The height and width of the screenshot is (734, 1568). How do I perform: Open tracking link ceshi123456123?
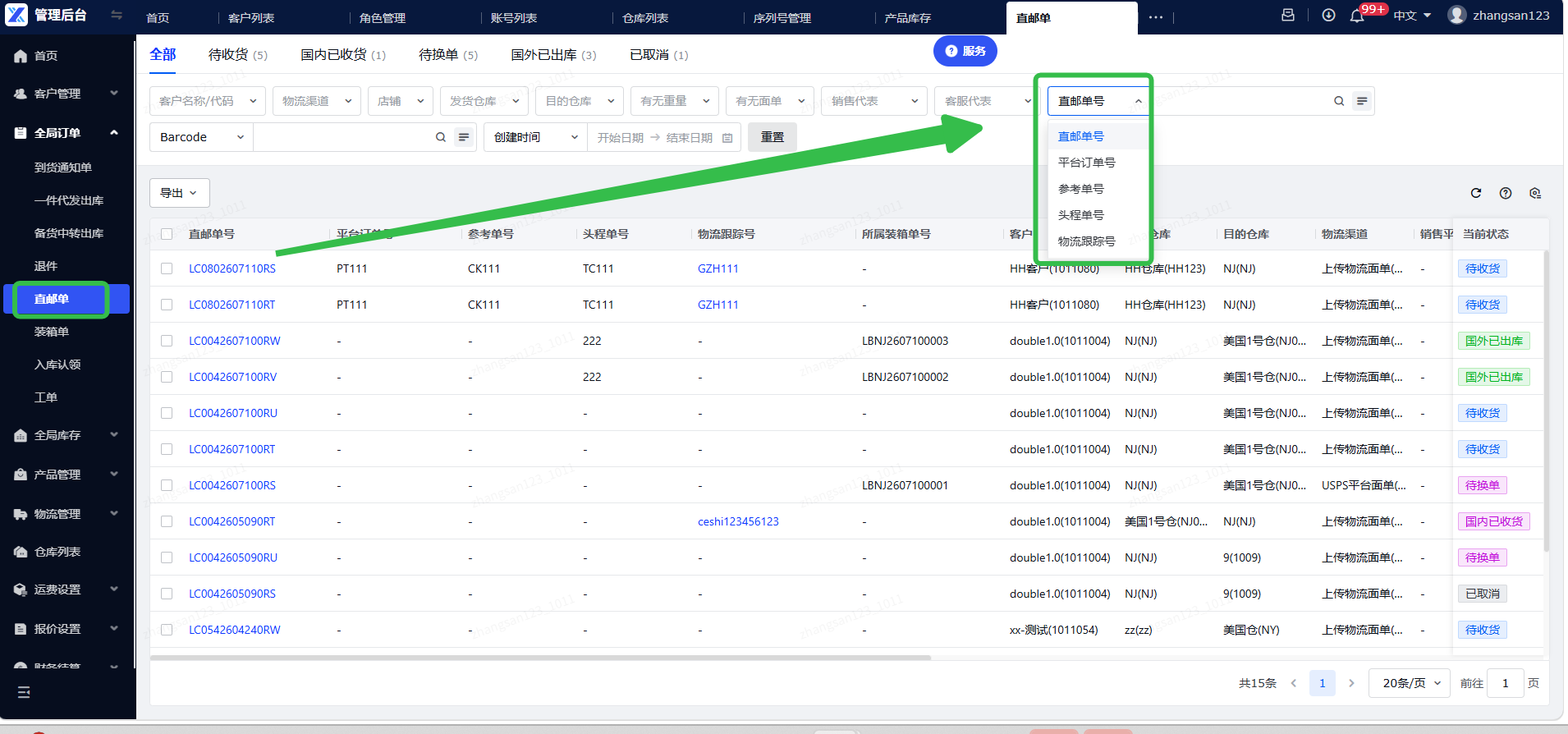click(738, 521)
